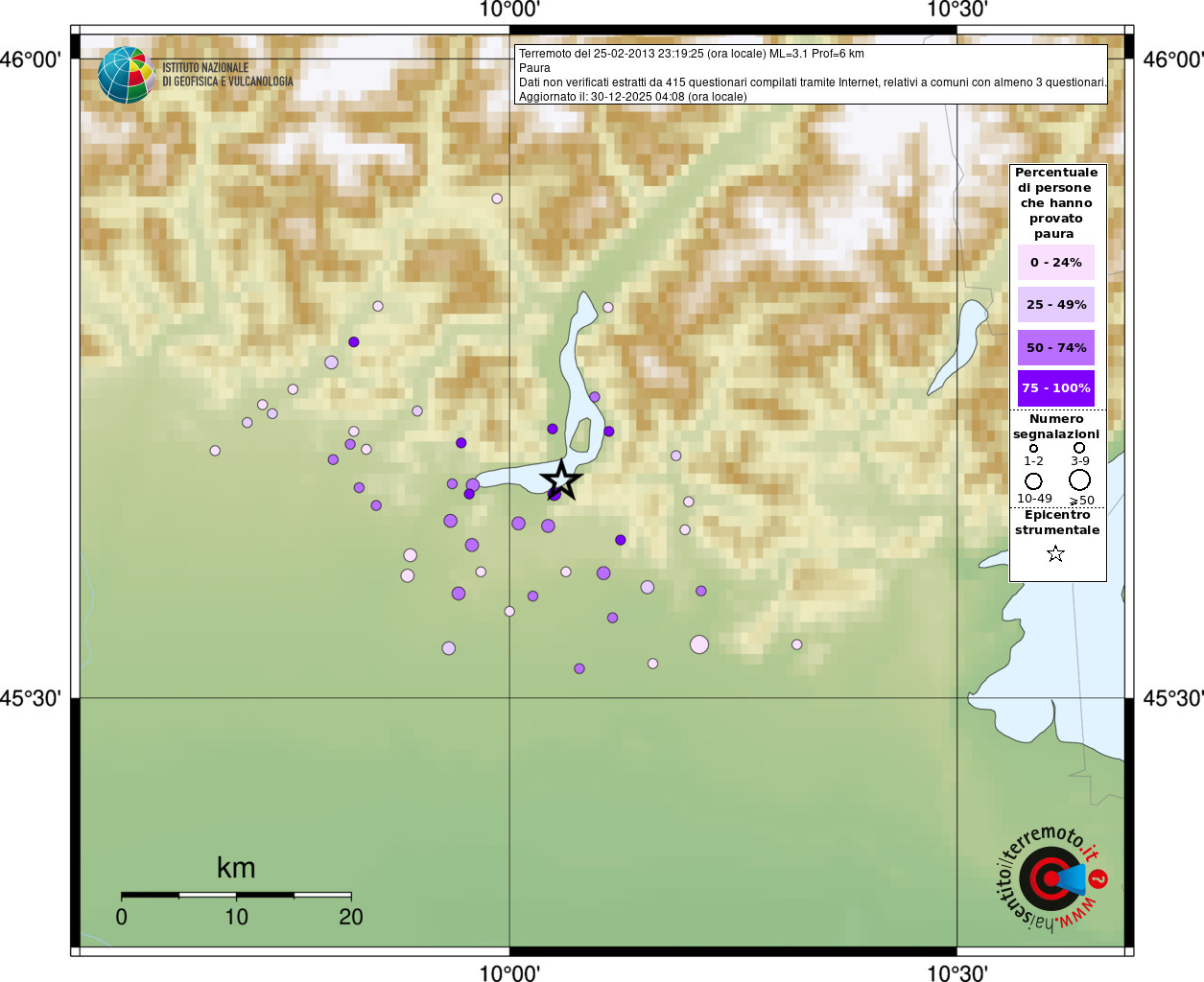Screen dimensions: 1204x982
Task: Click the epicenter star on the map
Action: point(561,479)
